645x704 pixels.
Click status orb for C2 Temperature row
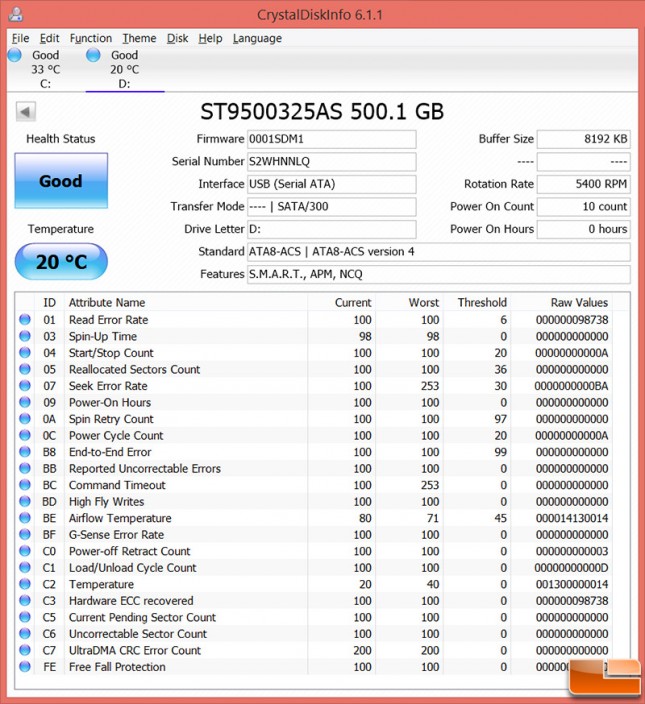(x=25, y=584)
